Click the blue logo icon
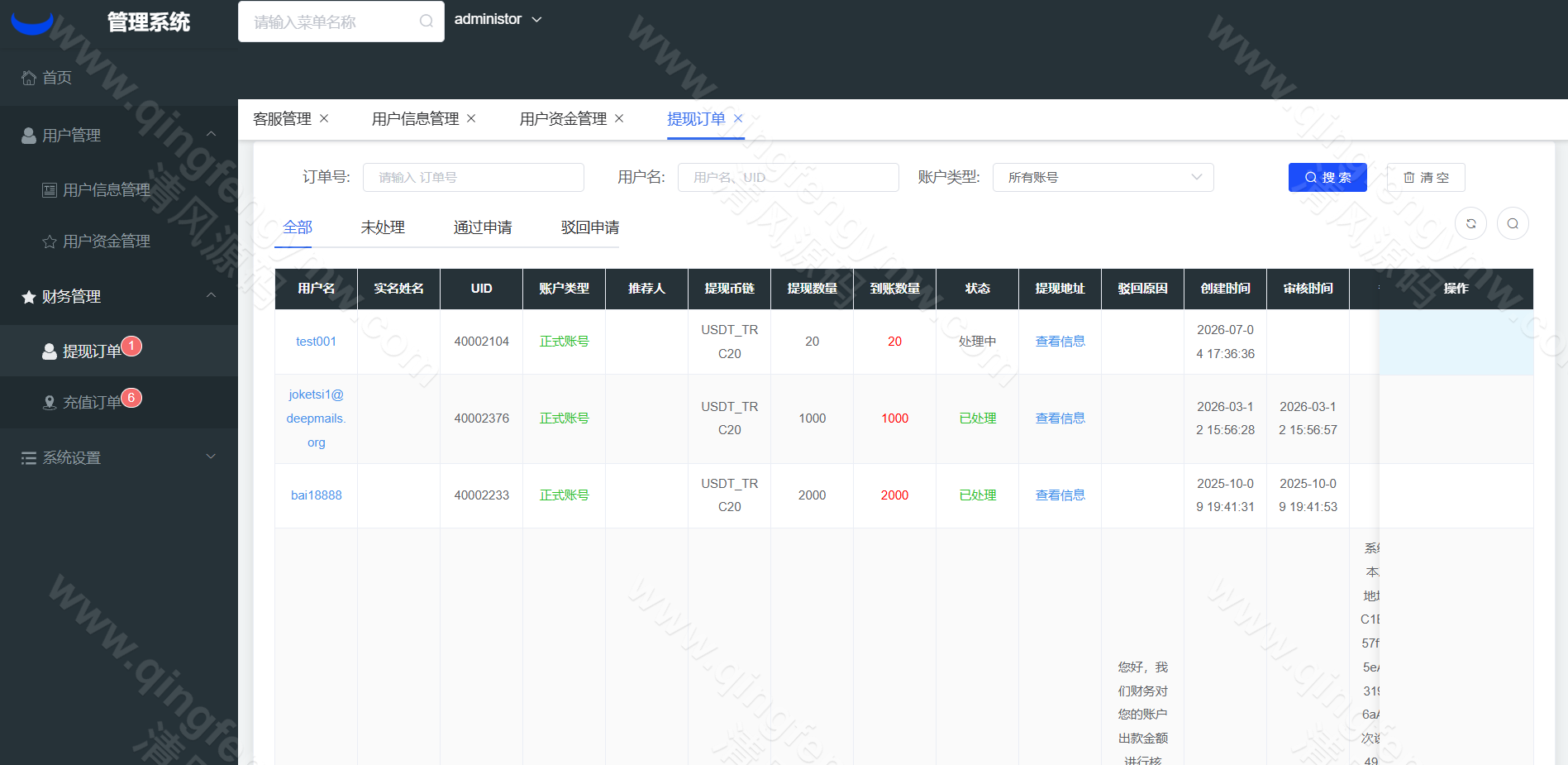 (32, 22)
